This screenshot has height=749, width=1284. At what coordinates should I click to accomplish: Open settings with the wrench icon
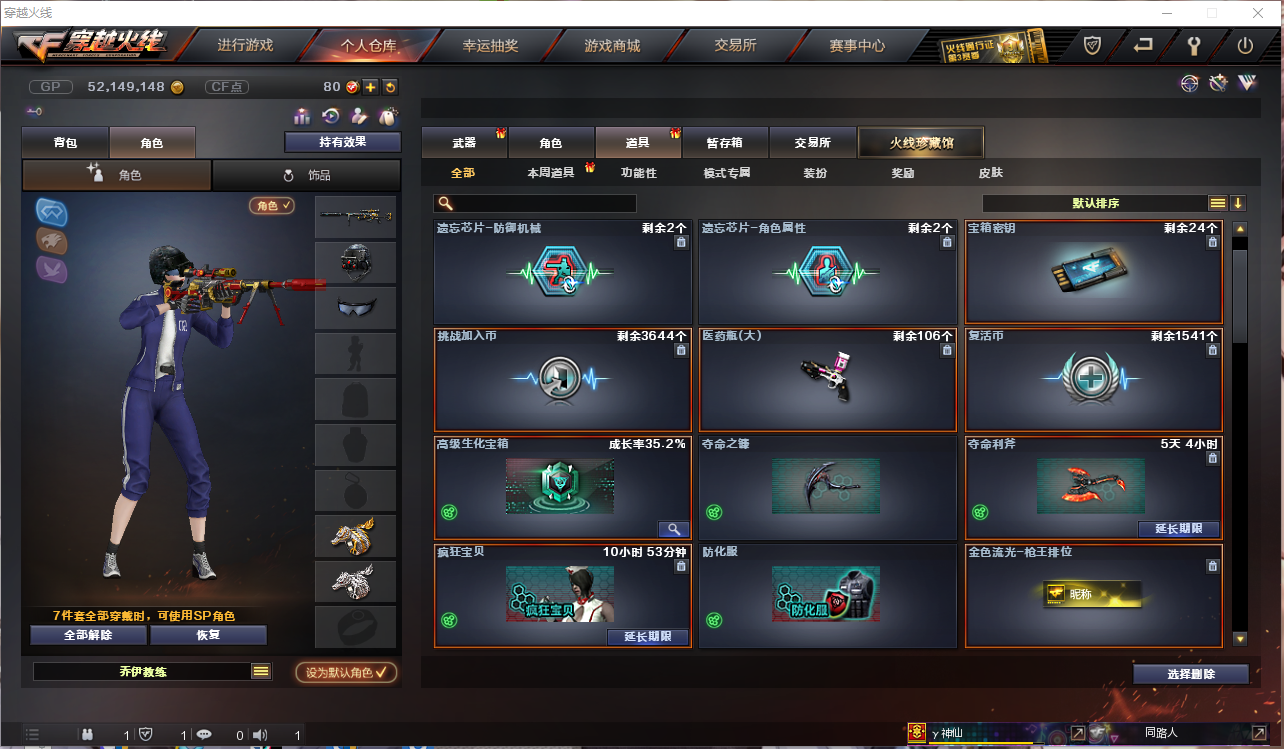click(1193, 45)
